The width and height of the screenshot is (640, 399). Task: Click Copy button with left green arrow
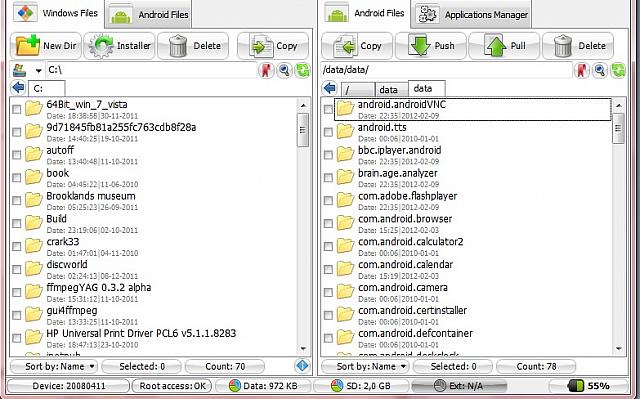click(x=357, y=46)
